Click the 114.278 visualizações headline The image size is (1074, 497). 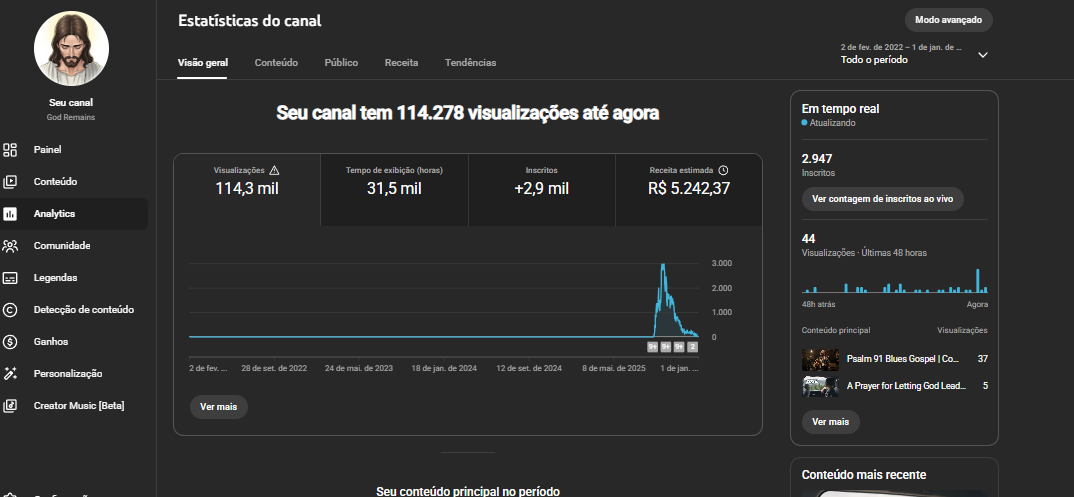[468, 114]
